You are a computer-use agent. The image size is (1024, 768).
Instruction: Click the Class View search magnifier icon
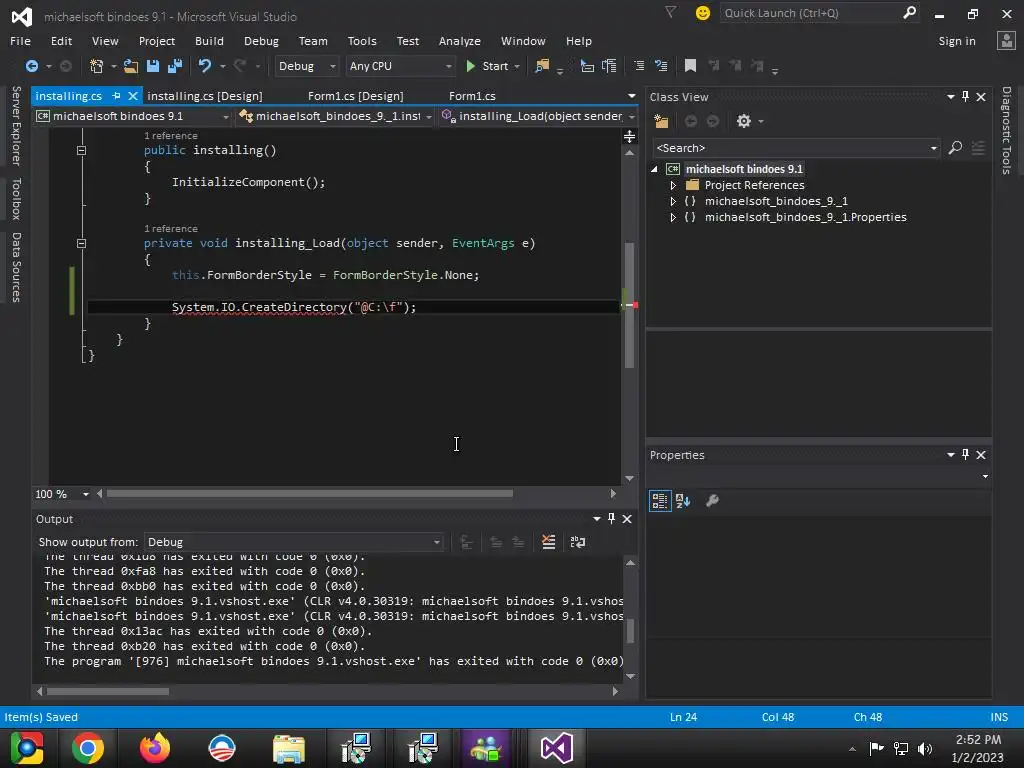[955, 148]
